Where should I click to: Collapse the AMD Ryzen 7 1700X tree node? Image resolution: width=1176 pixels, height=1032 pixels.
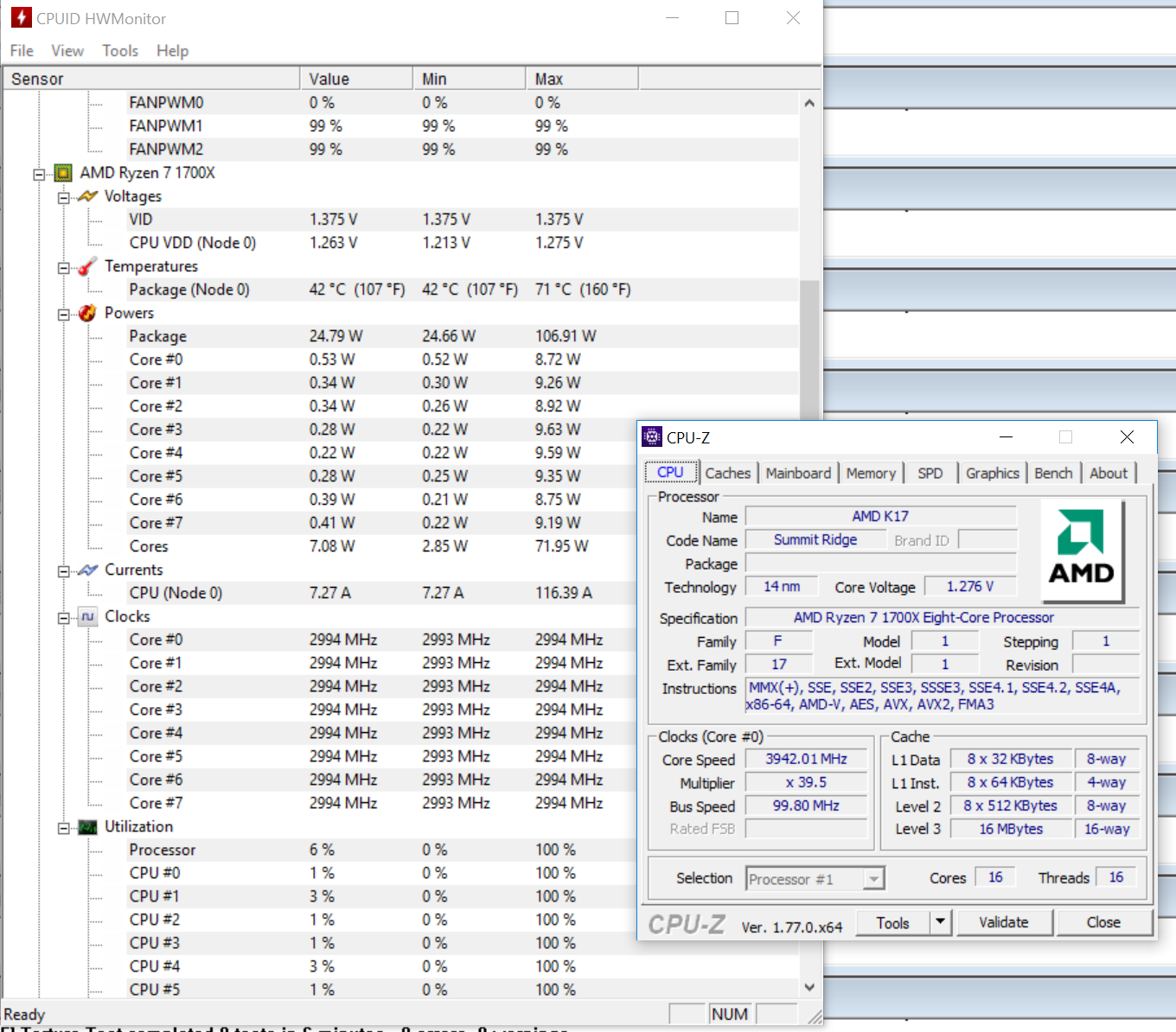(39, 174)
